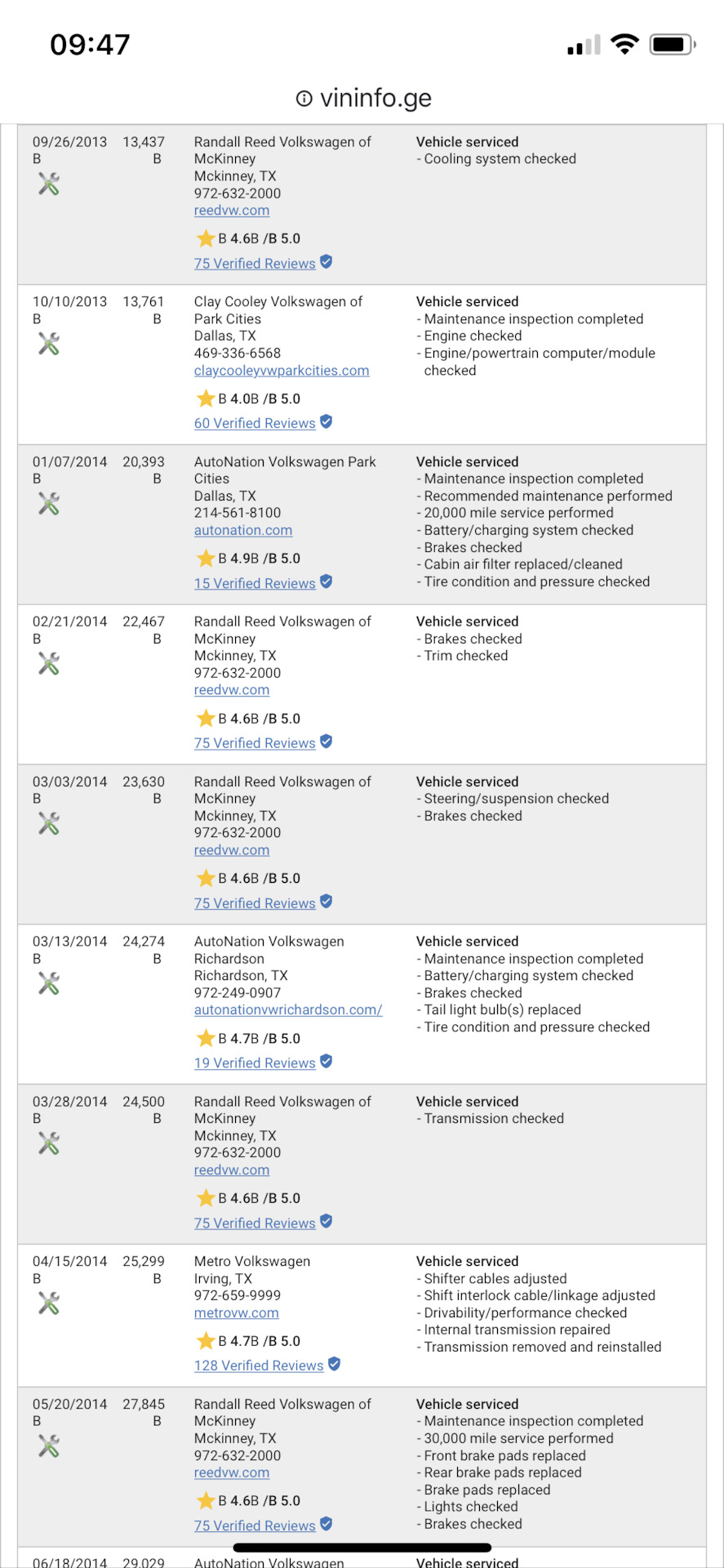Viewport: 724px width, 1568px height.
Task: Tap the gold star rating icon for Metro Volkswagen
Action: pos(206,1341)
